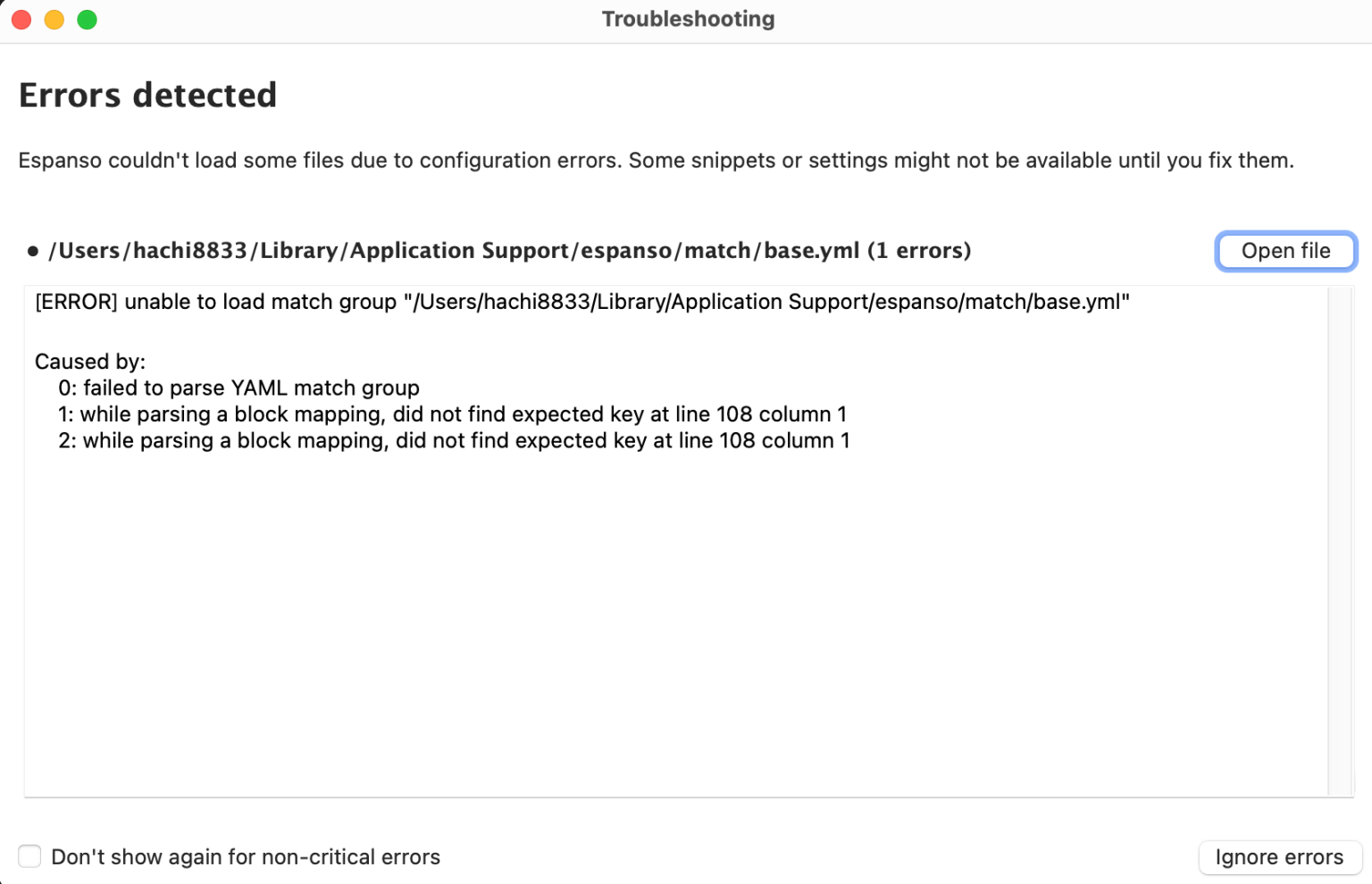This screenshot has height=884, width=1372.
Task: Enable Don't show again checkbox
Action: point(29,856)
